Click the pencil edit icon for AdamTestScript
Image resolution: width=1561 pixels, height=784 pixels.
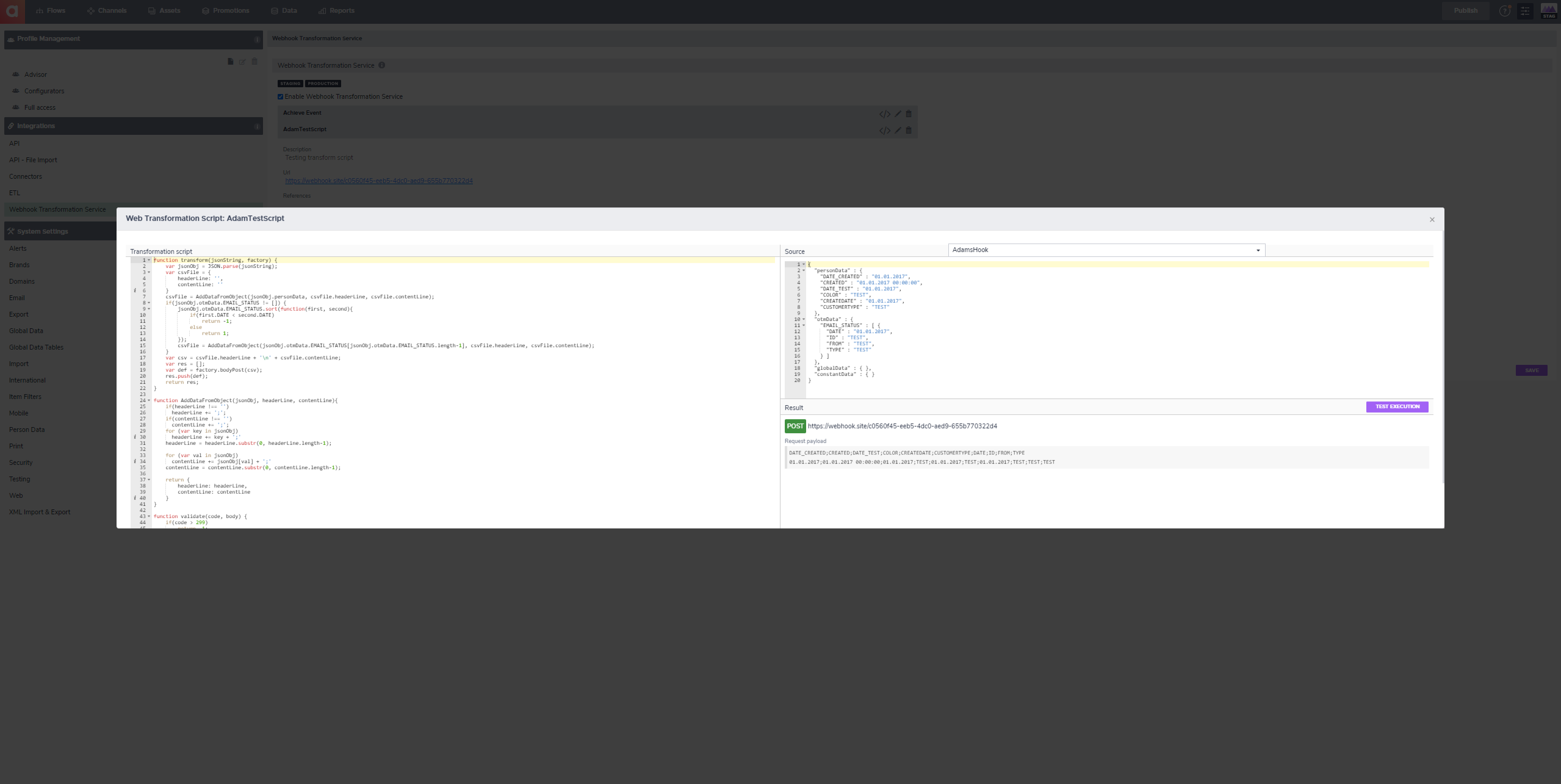(x=898, y=131)
